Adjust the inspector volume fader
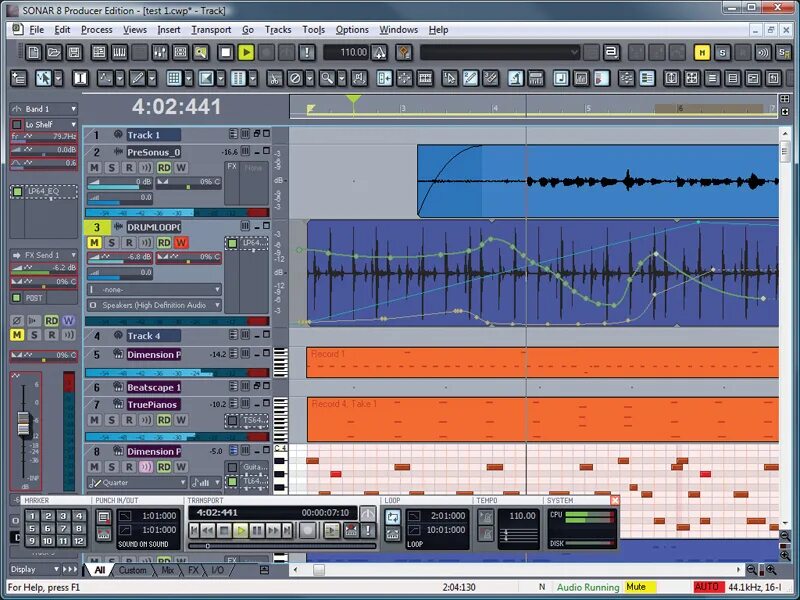 pos(23,423)
